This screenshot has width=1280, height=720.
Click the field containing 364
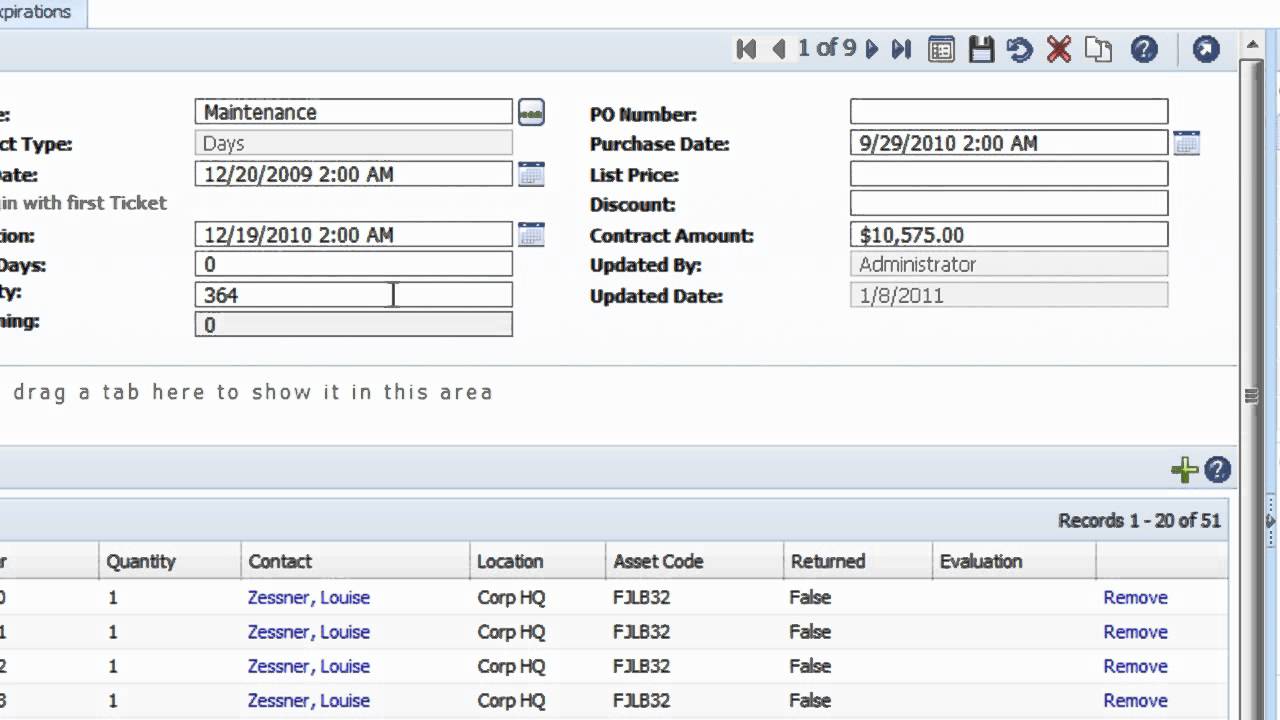(x=354, y=295)
